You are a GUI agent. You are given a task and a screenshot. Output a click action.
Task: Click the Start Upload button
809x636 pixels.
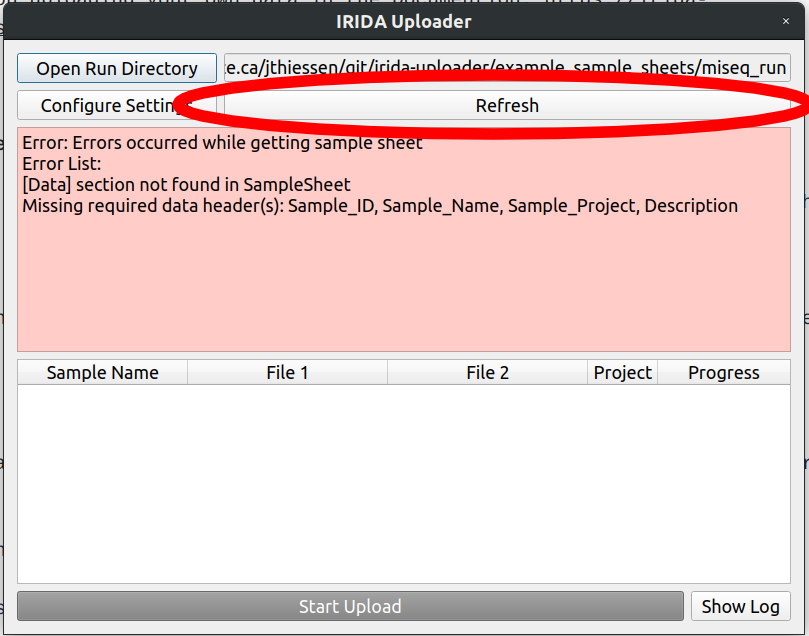[x=350, y=606]
